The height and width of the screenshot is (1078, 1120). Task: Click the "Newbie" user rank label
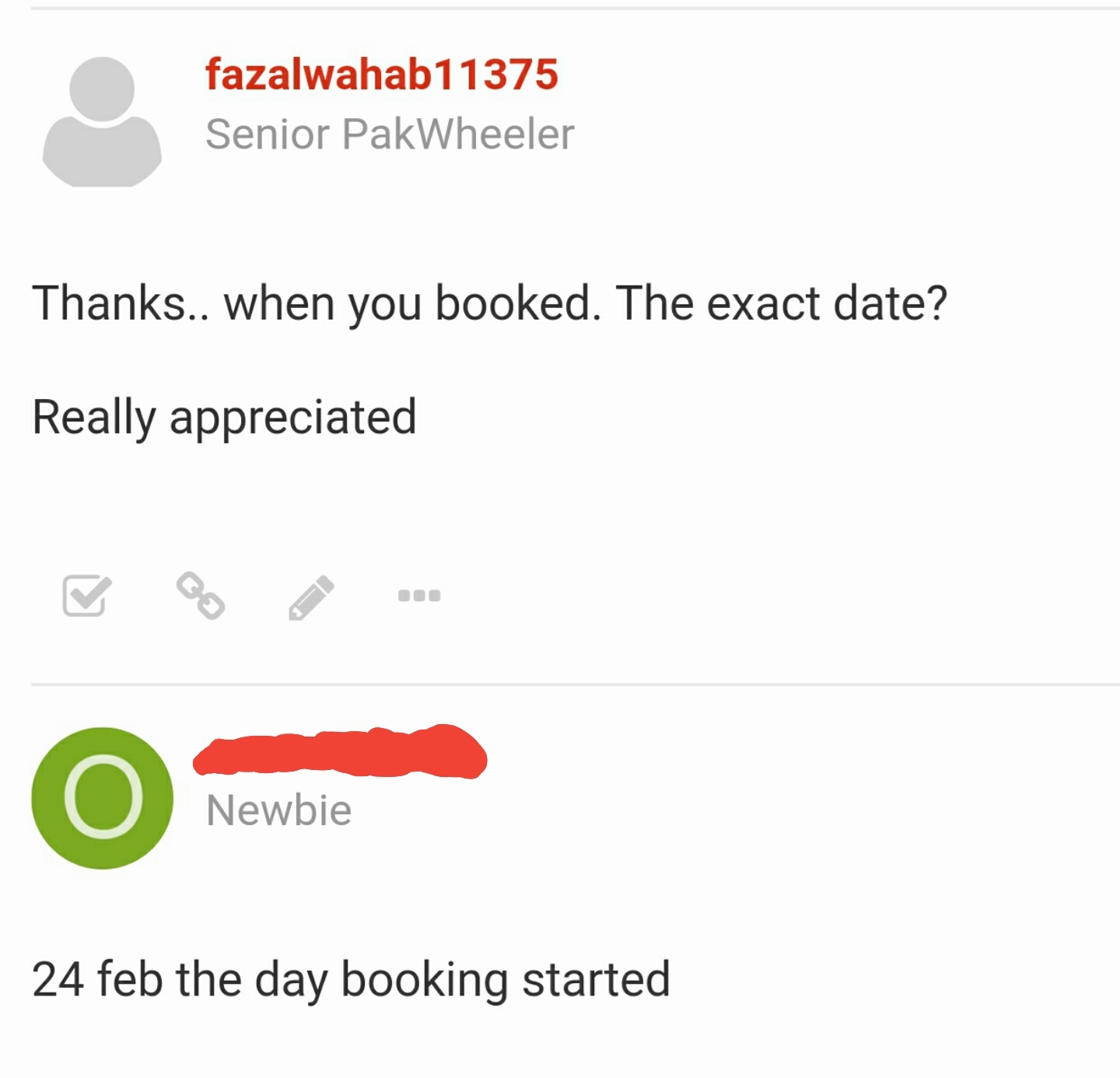[278, 810]
